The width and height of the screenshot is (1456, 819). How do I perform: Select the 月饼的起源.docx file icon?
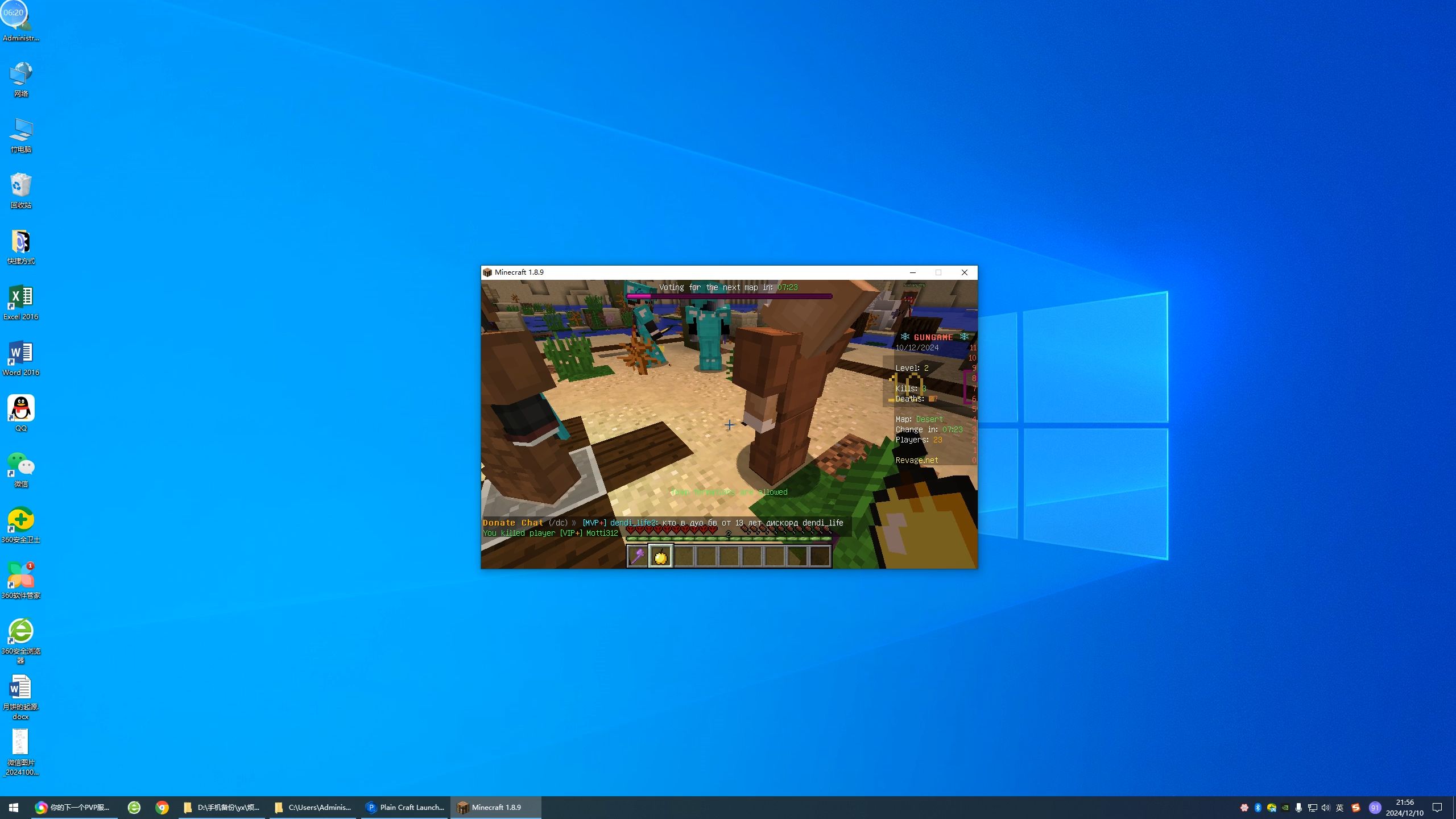(21, 697)
